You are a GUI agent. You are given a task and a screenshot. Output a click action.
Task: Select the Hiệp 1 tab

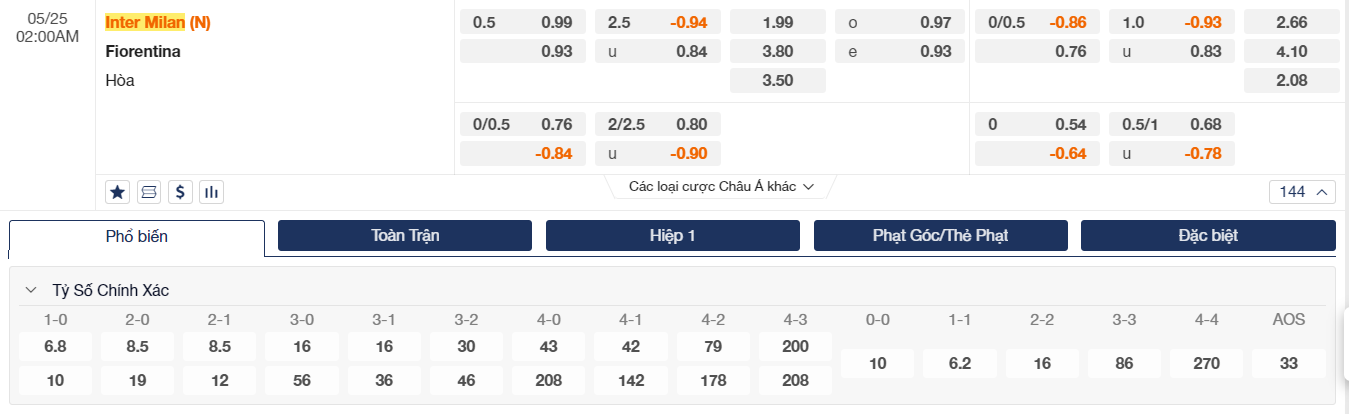[673, 236]
